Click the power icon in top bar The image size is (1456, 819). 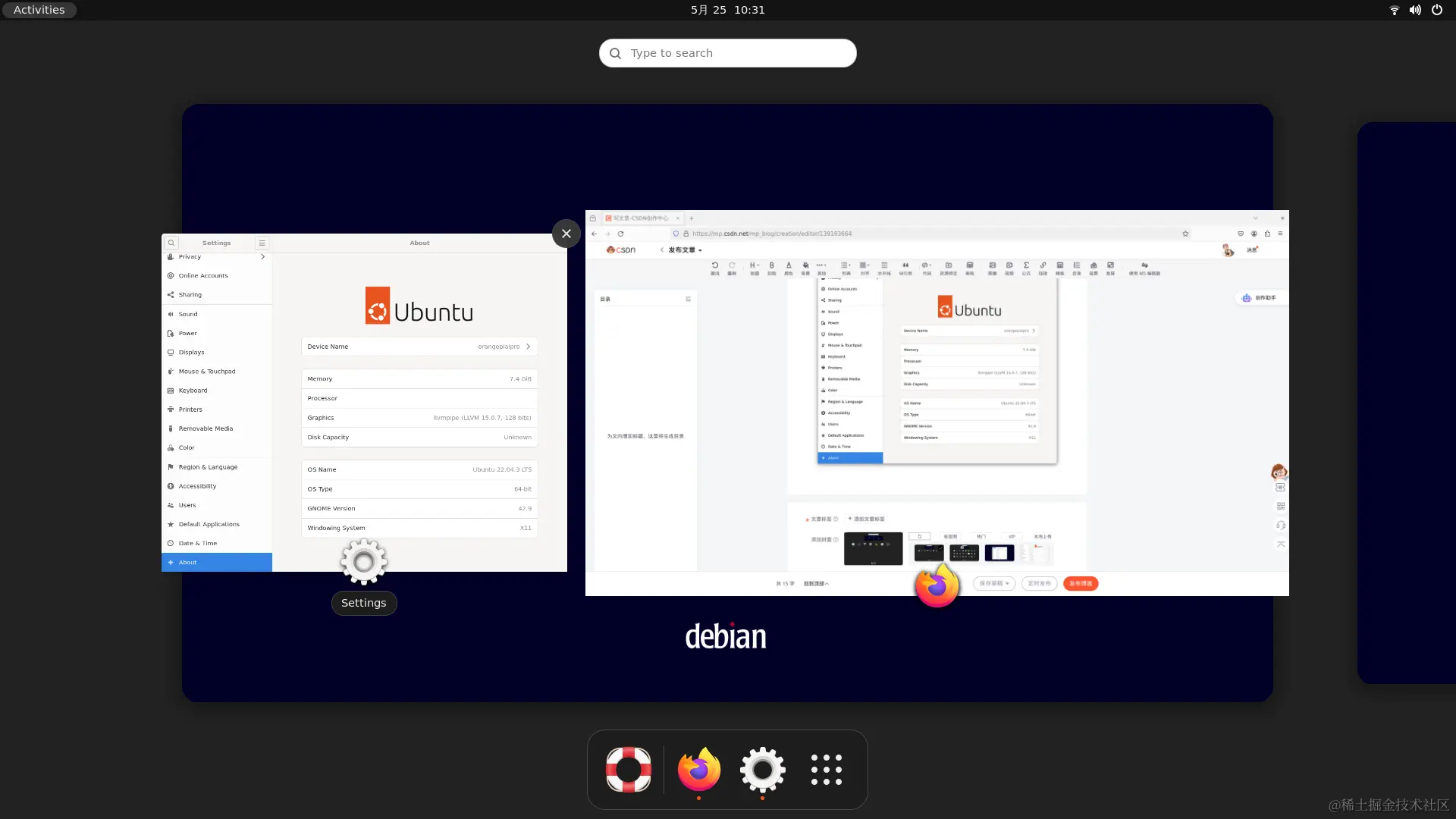(x=1436, y=10)
